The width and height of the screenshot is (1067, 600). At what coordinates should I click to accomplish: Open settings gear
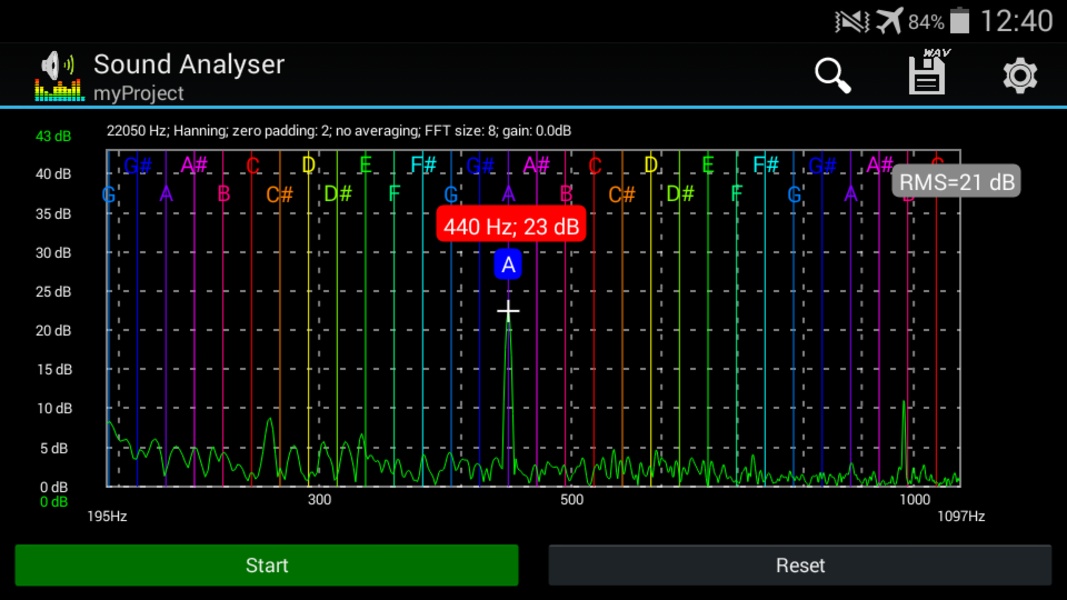[1019, 75]
